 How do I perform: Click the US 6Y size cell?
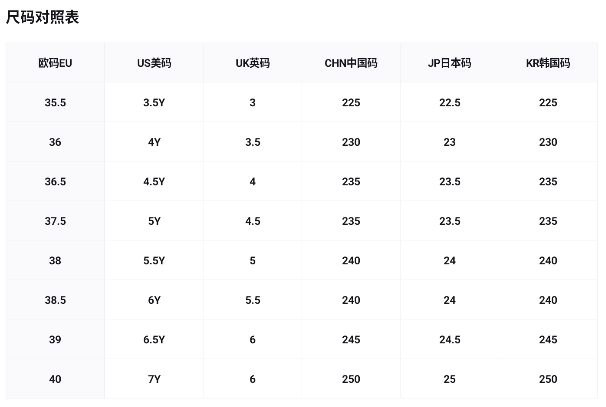click(154, 300)
